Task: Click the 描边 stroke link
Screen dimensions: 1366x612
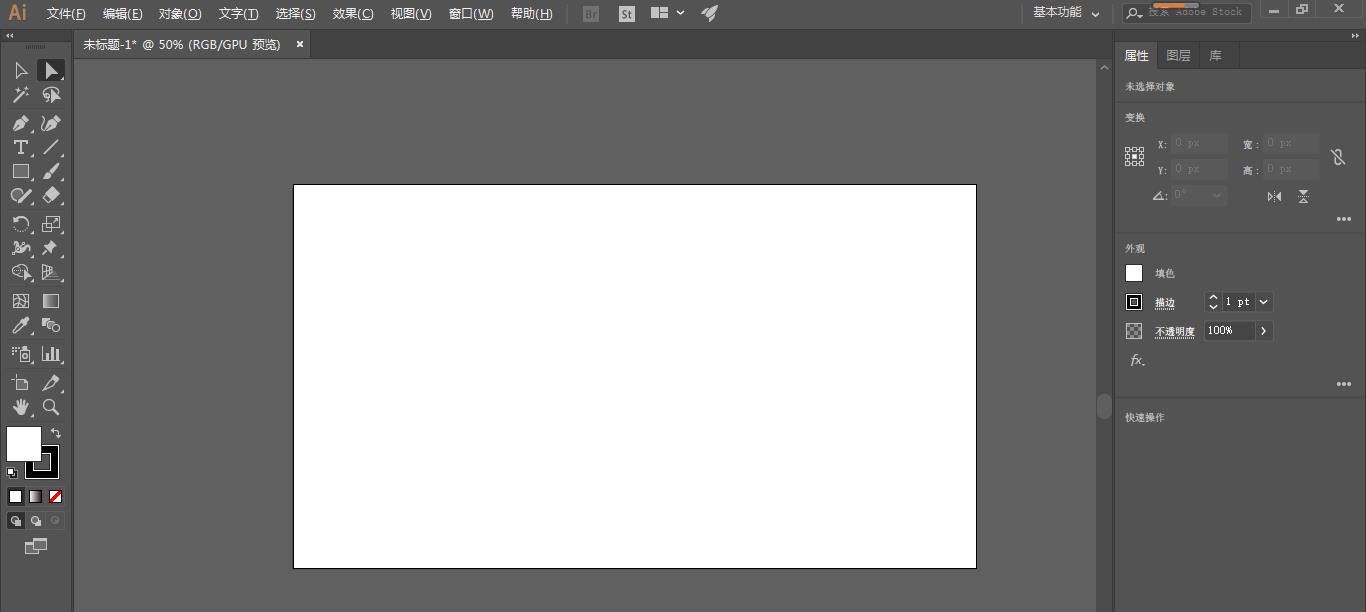Action: pyautogui.click(x=1165, y=303)
